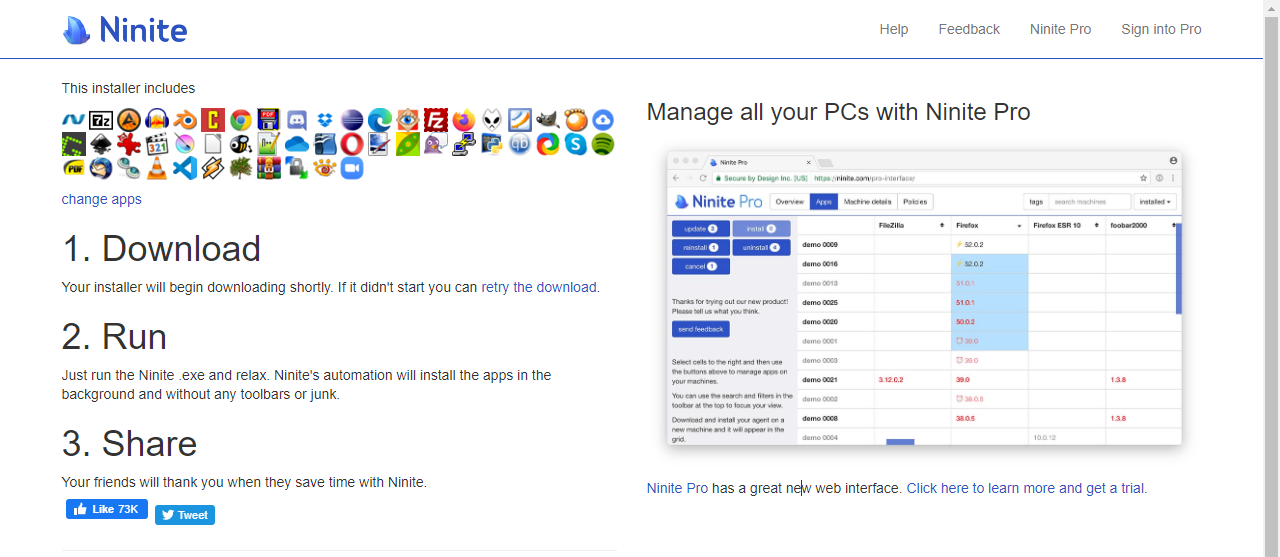This screenshot has height=557, width=1280.
Task: Click the Microsoft Edge icon
Action: tap(380, 120)
